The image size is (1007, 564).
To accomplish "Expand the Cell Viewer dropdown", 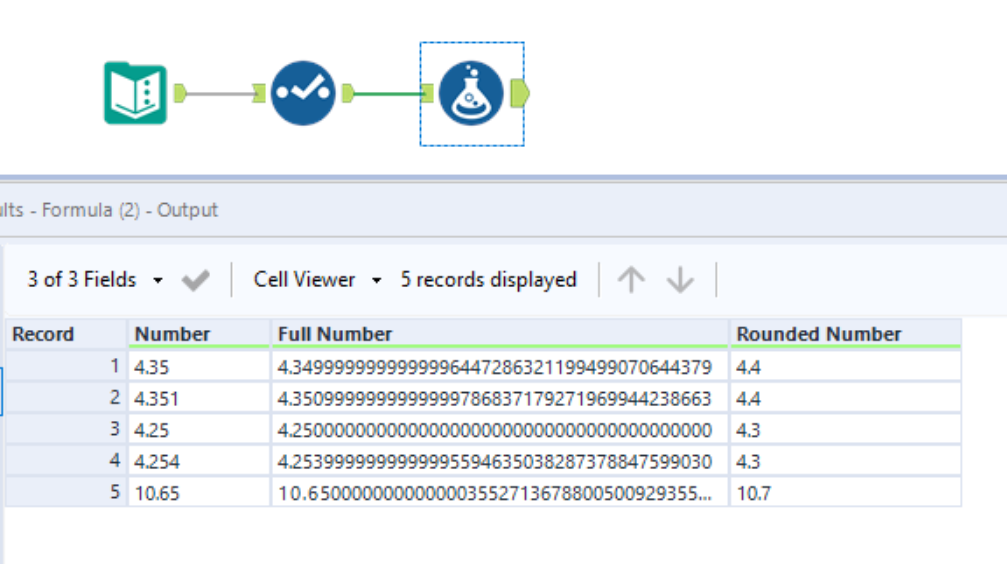I will [x=317, y=280].
